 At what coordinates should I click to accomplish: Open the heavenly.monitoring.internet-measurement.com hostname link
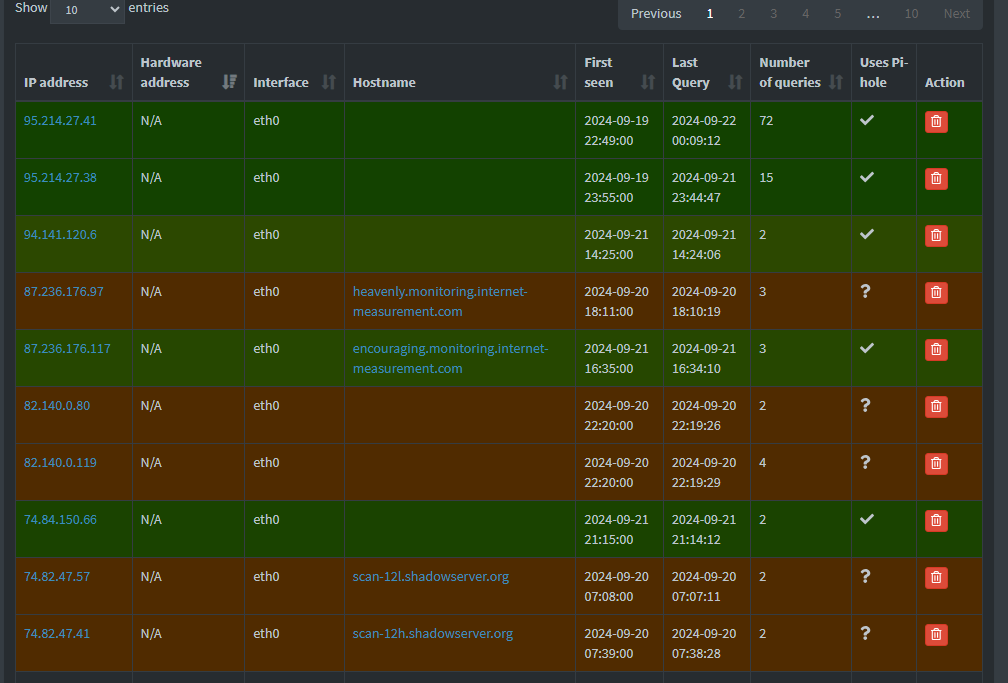point(438,301)
